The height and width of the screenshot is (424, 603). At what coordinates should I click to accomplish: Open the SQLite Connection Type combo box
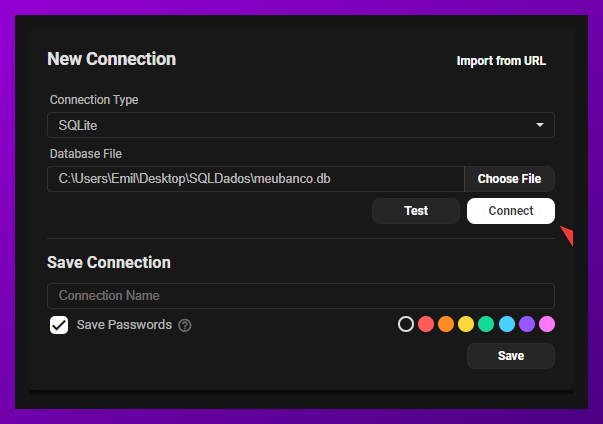click(301, 125)
